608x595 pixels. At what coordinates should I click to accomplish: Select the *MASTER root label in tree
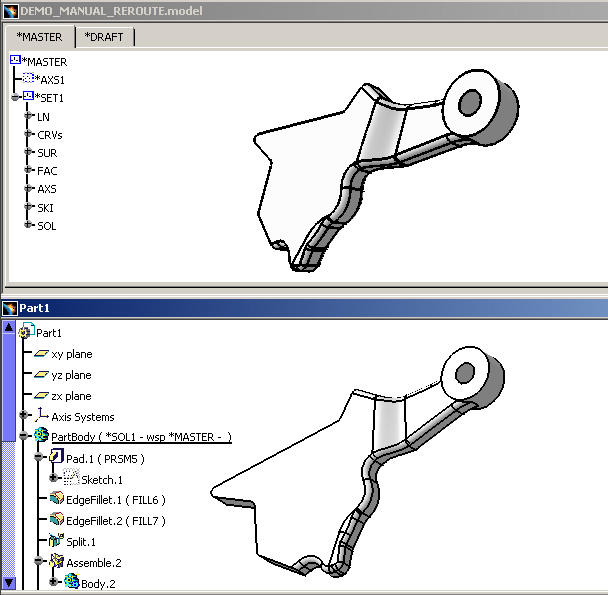pyautogui.click(x=45, y=62)
